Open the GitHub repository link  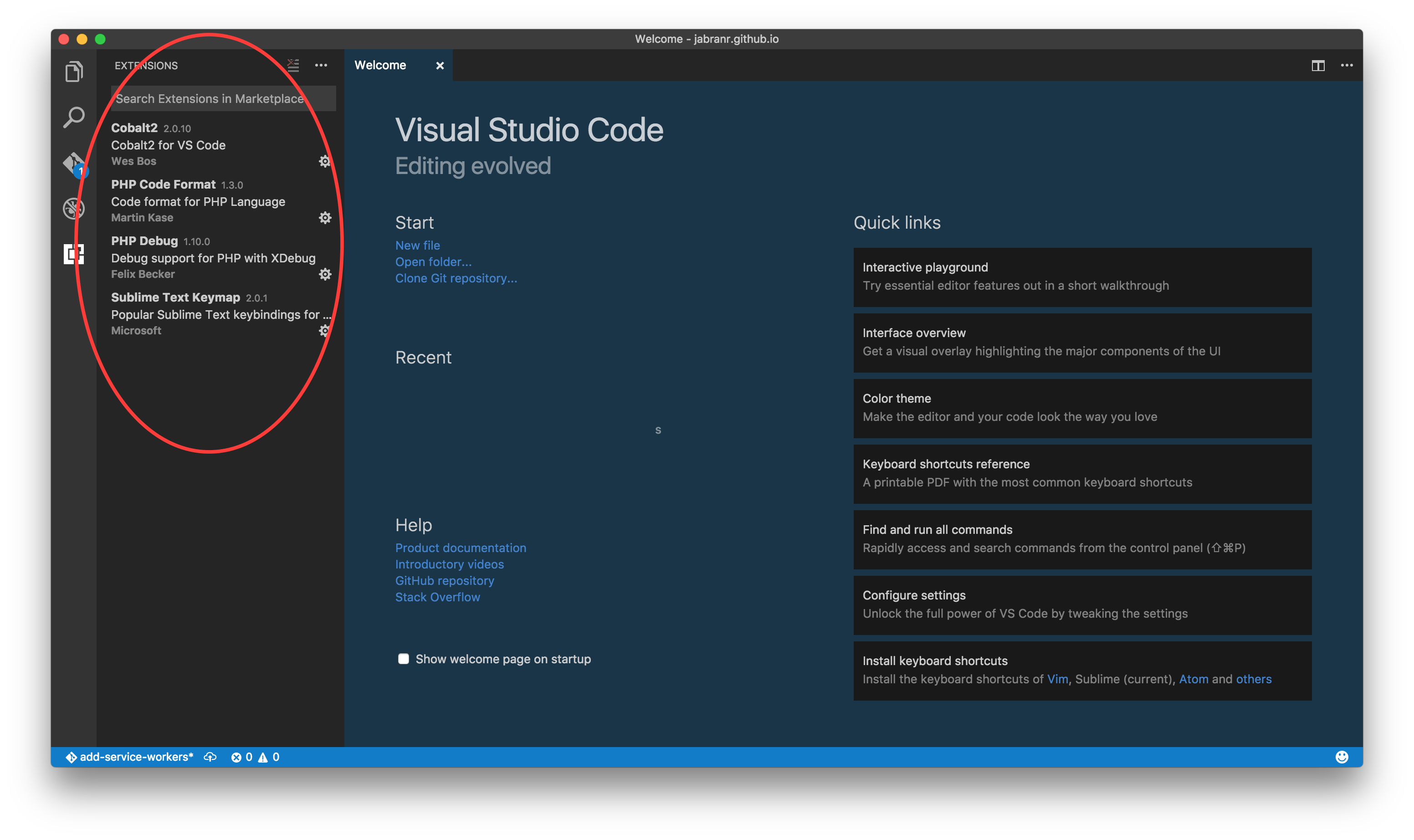point(445,581)
